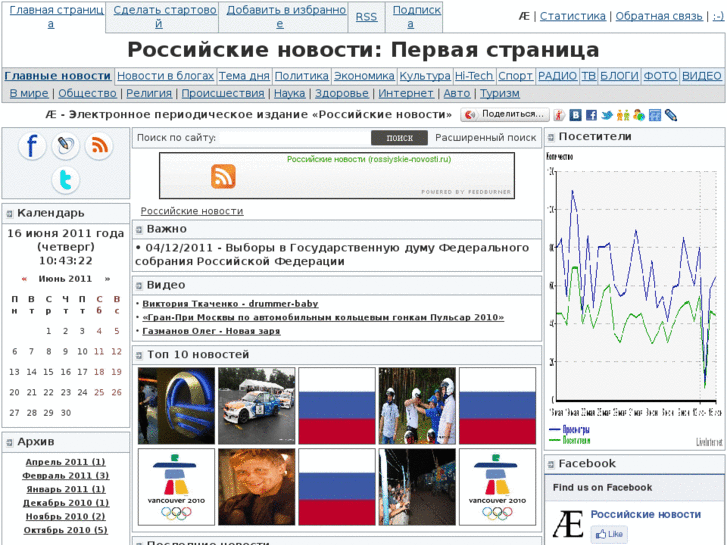Viewport: 727px width, 545px height.
Task: Open the round Facebook icon in left sidebar
Action: coord(32,146)
